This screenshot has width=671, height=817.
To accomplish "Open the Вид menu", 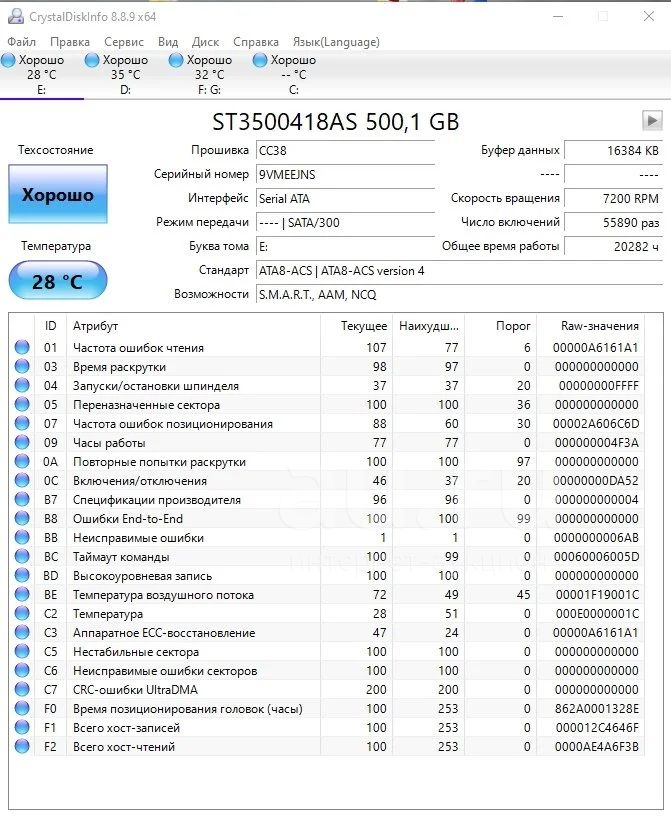I will (x=168, y=42).
